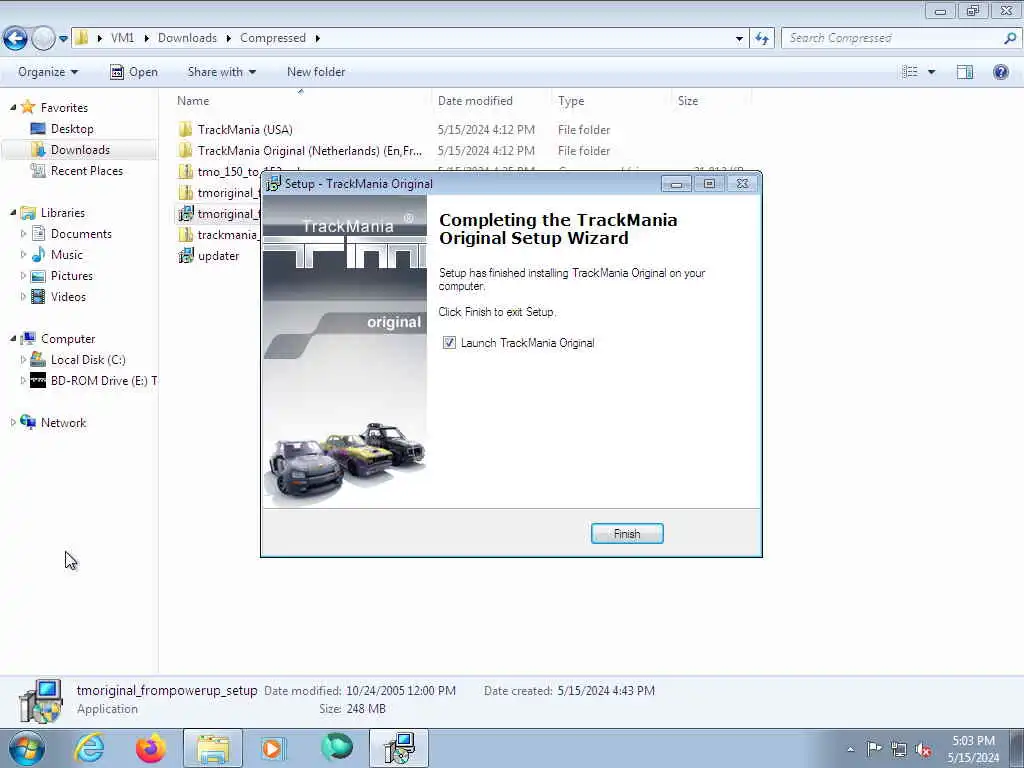The image size is (1024, 768).
Task: Click the Videos library icon
Action: (39, 296)
